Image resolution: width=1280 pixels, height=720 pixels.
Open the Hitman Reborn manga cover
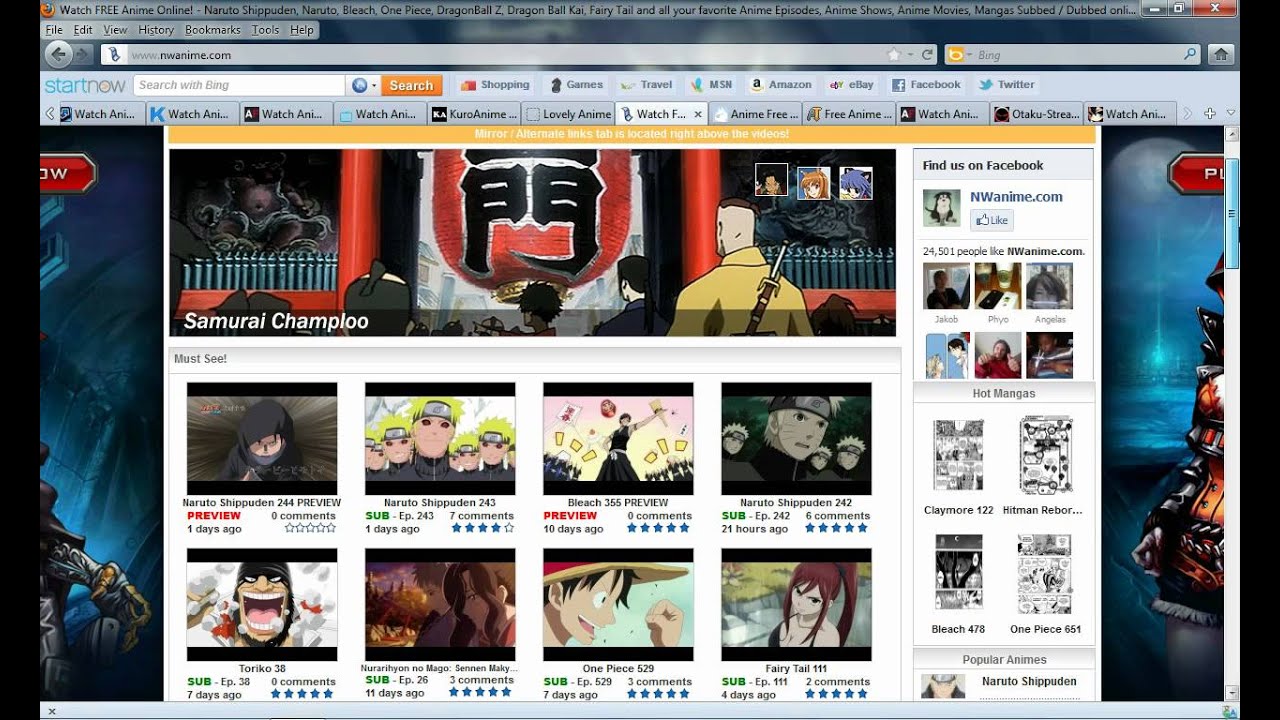(1045, 455)
